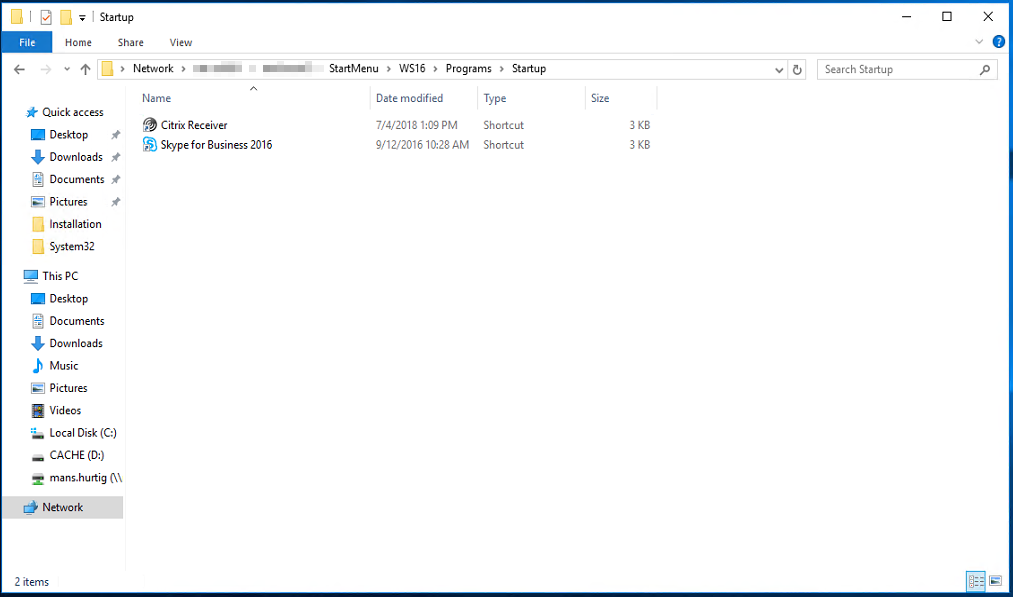Open recent locations dropdown arrow

pos(66,70)
